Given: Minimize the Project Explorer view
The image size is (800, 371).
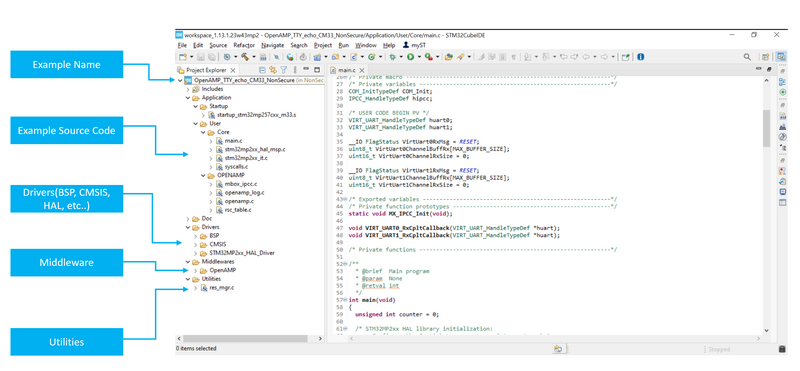Looking at the screenshot, I should pyautogui.click(x=306, y=69).
